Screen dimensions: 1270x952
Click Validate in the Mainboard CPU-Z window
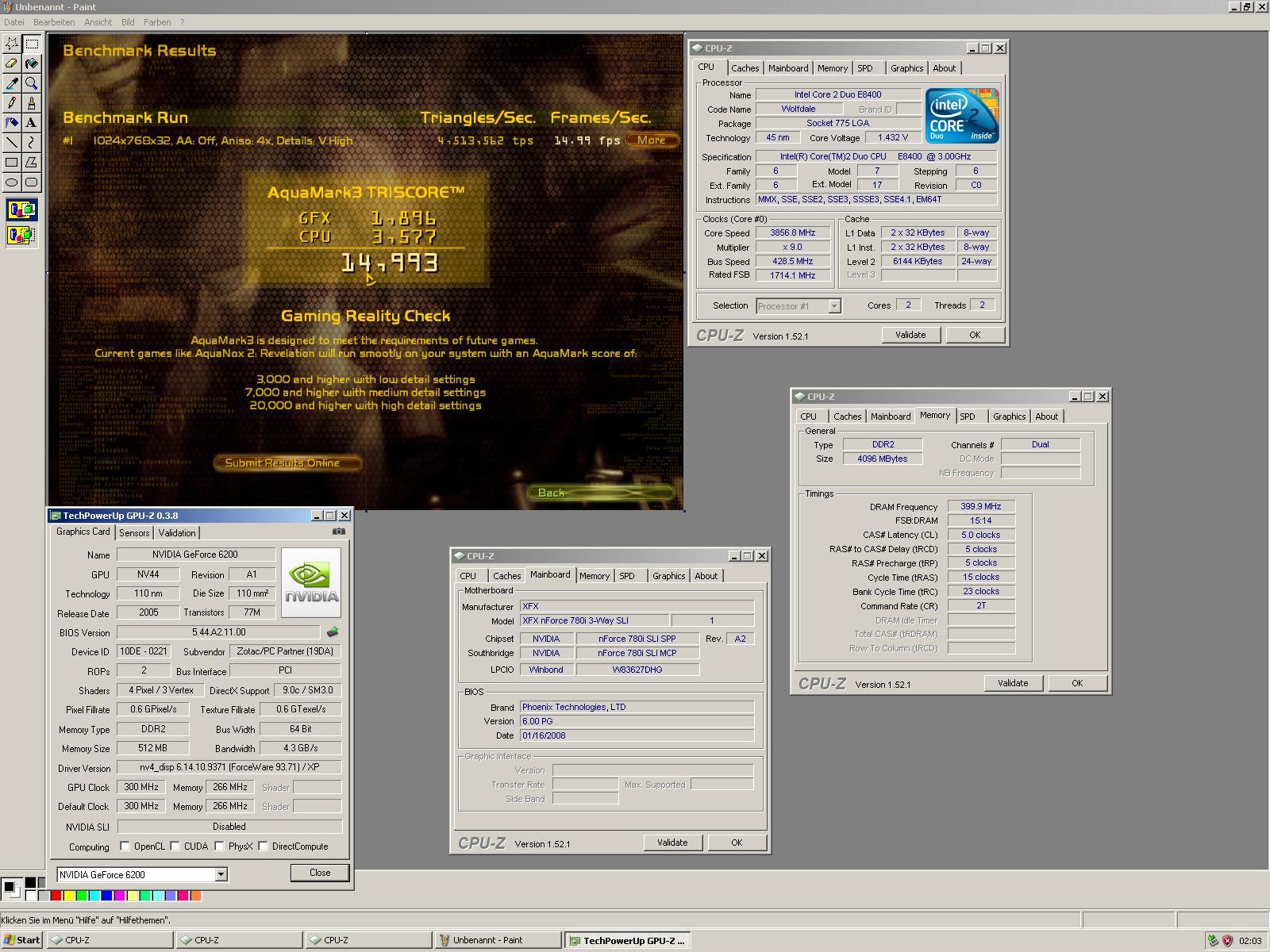pos(672,843)
